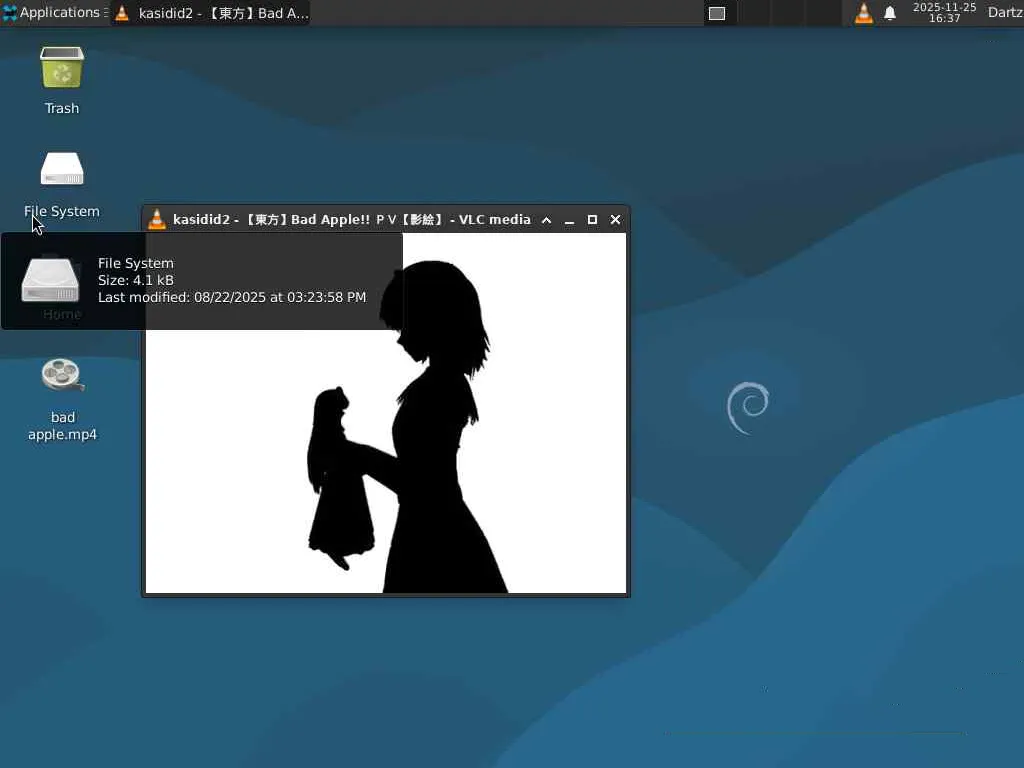1024x768 pixels.
Task: Maximize the VLC media window
Action: point(592,220)
